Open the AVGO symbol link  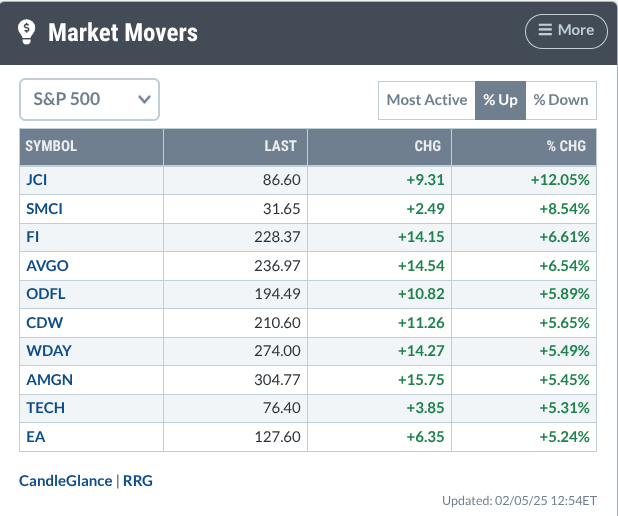[x=47, y=266]
